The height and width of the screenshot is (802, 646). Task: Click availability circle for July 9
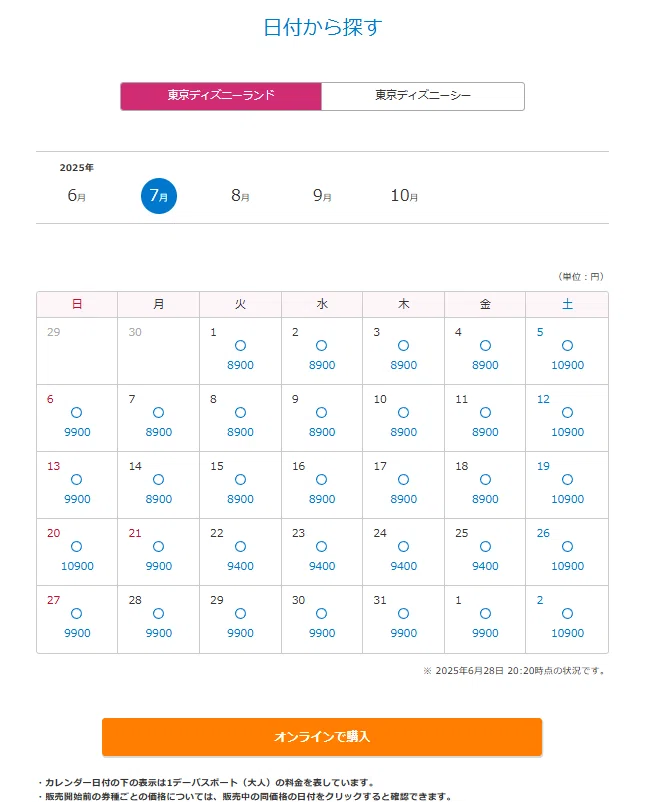tap(321, 413)
